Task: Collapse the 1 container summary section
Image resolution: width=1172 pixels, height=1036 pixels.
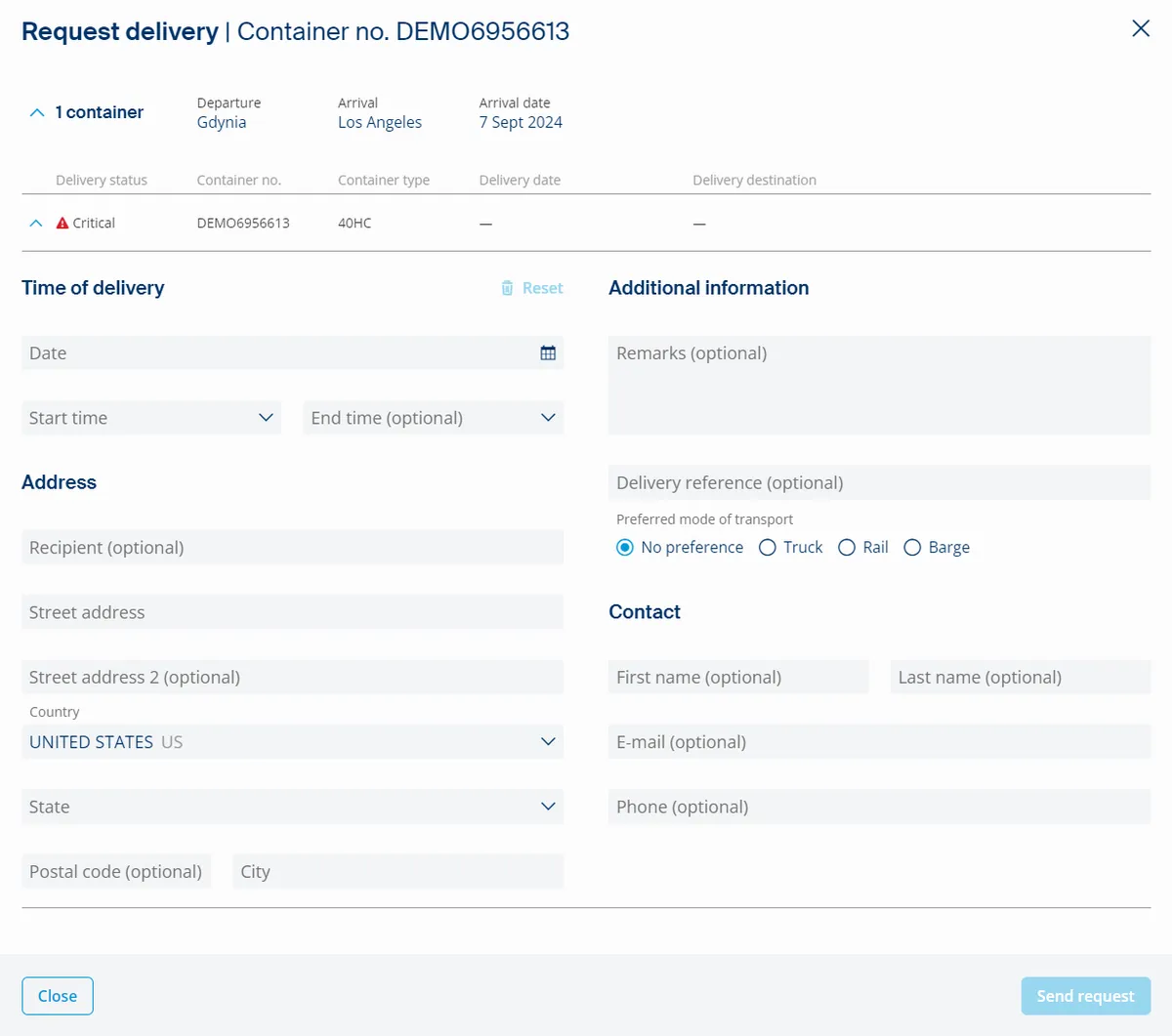Action: tap(36, 112)
